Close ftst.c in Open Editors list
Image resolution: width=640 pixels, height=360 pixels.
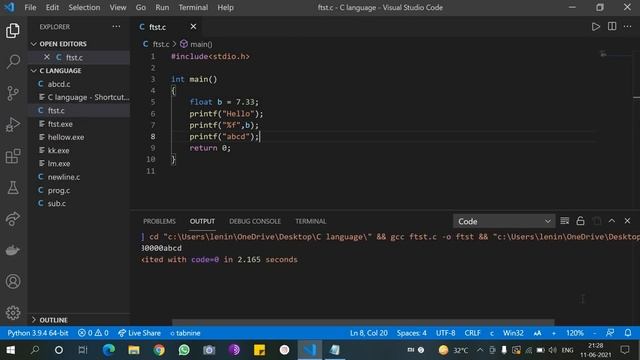[47, 57]
